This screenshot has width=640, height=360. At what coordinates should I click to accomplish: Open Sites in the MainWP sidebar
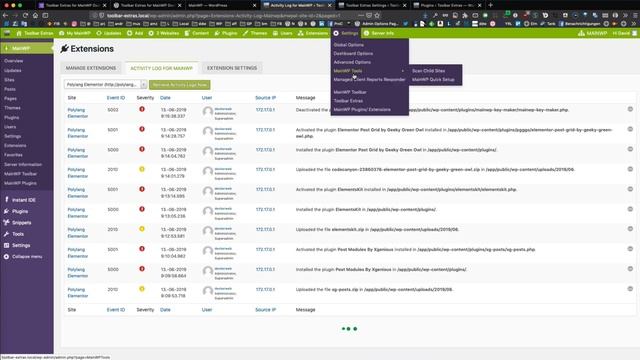pyautogui.click(x=9, y=80)
